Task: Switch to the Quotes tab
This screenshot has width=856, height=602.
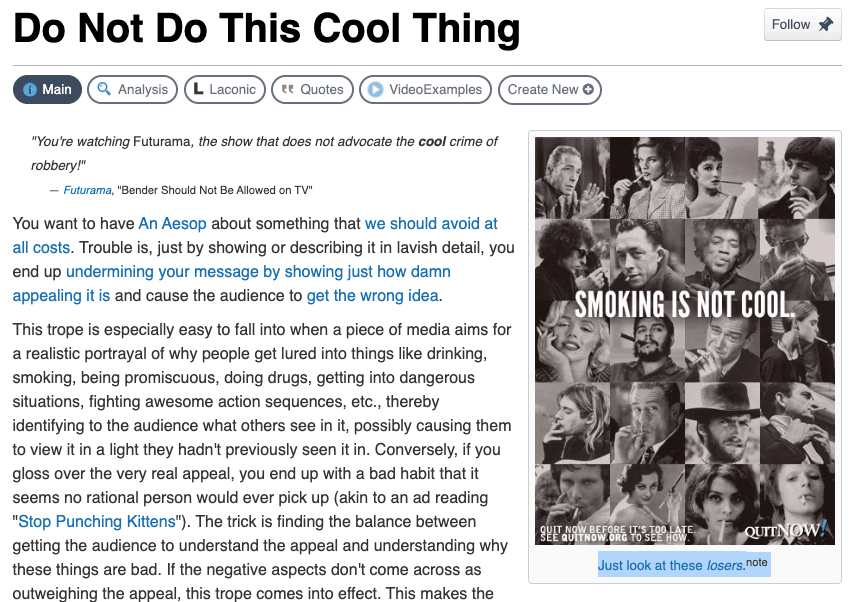Action: point(311,89)
